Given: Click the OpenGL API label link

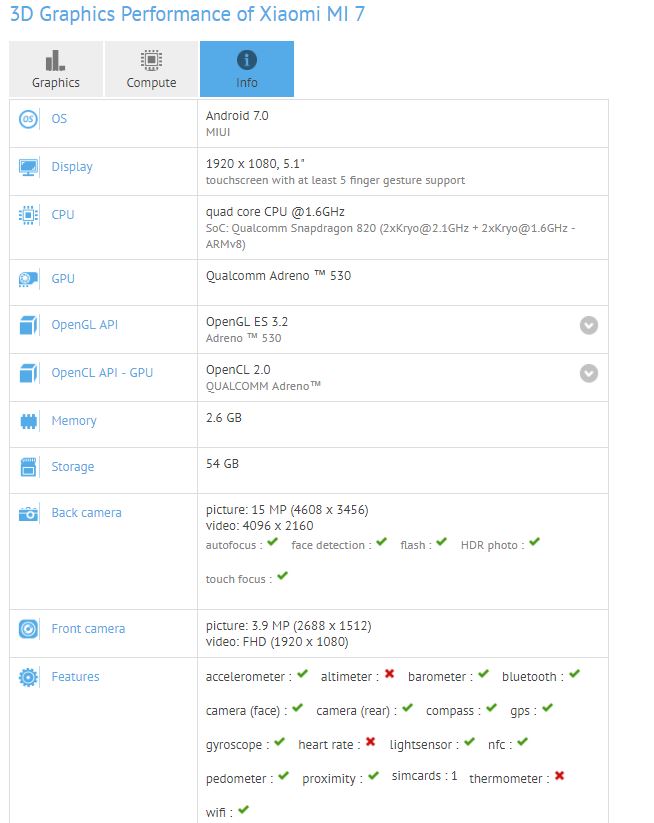Looking at the screenshot, I should [x=84, y=325].
